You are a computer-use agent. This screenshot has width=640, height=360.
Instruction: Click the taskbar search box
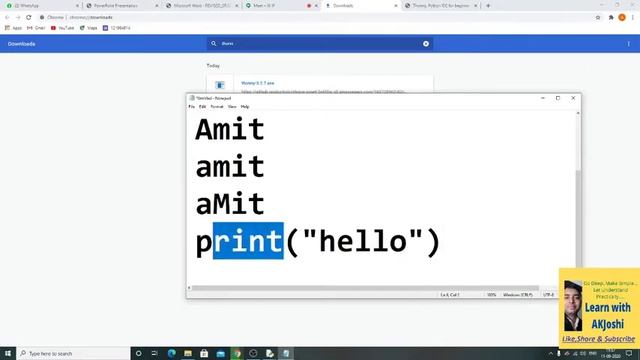click(73, 353)
